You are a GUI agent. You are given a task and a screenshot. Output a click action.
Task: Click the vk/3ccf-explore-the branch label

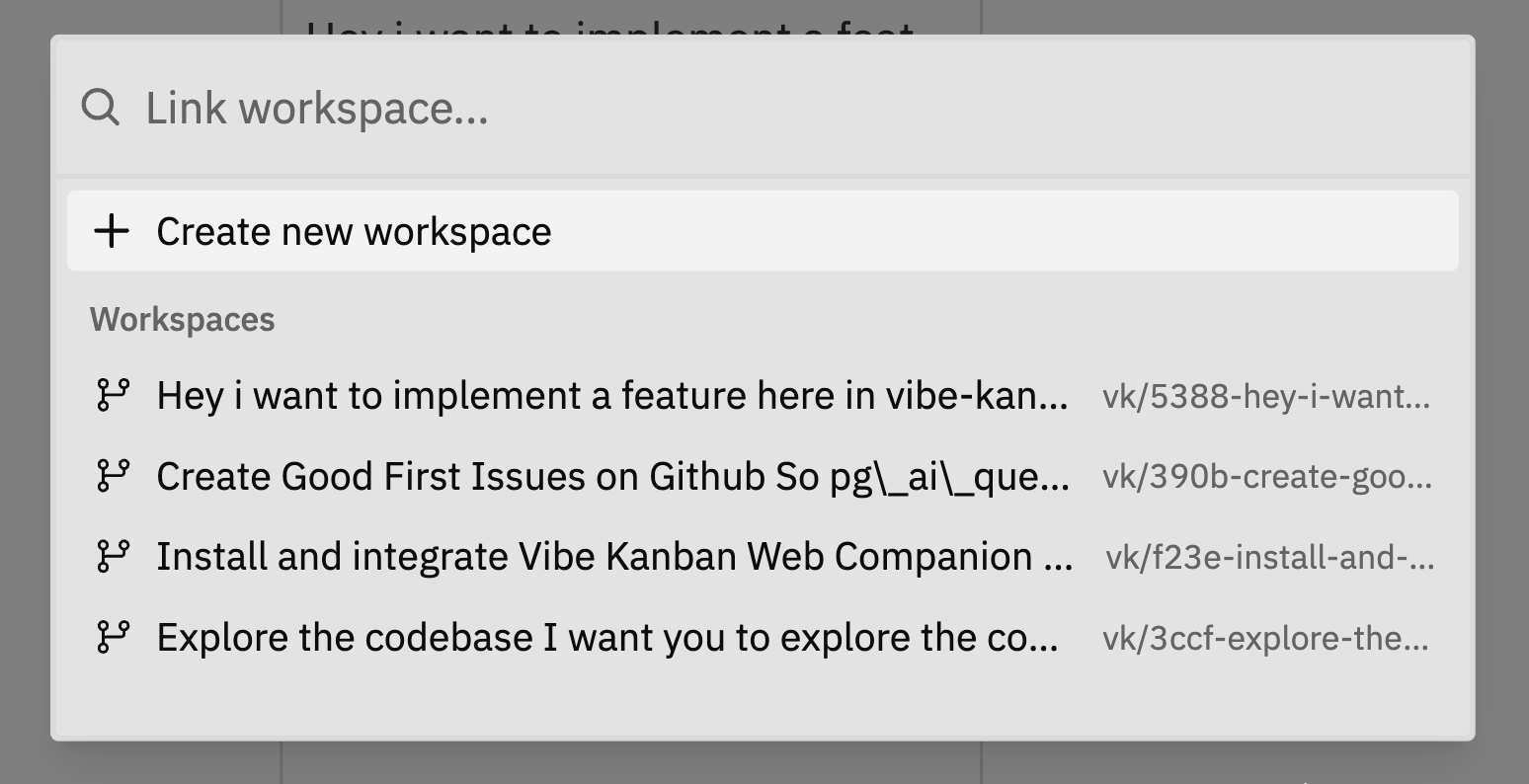pos(1267,638)
